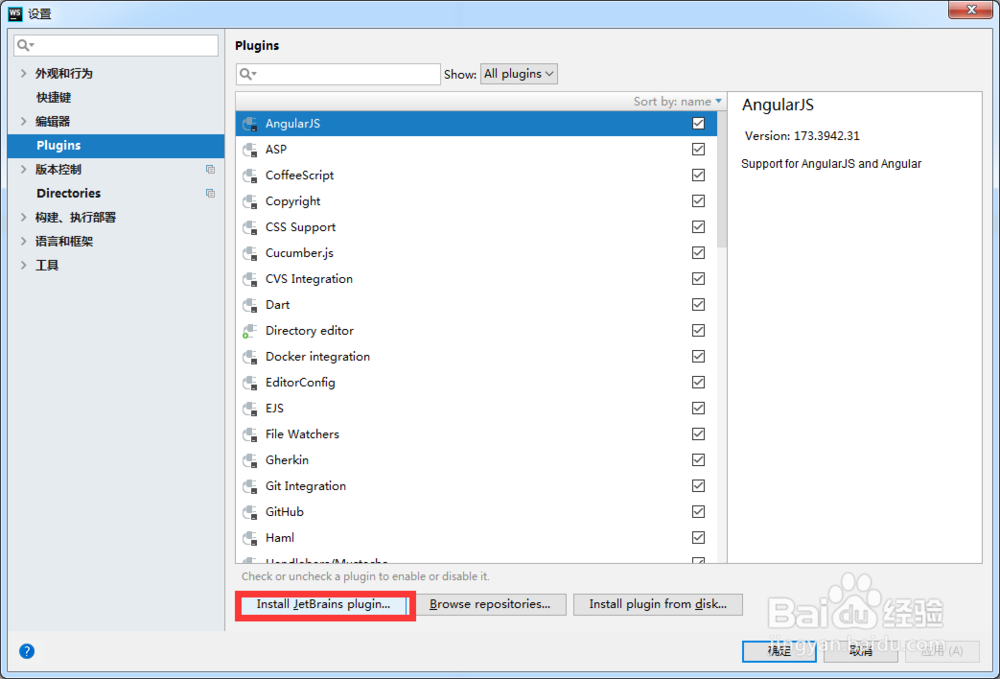Click the Haml plugin icon
Image resolution: width=1000 pixels, height=679 pixels.
click(250, 538)
